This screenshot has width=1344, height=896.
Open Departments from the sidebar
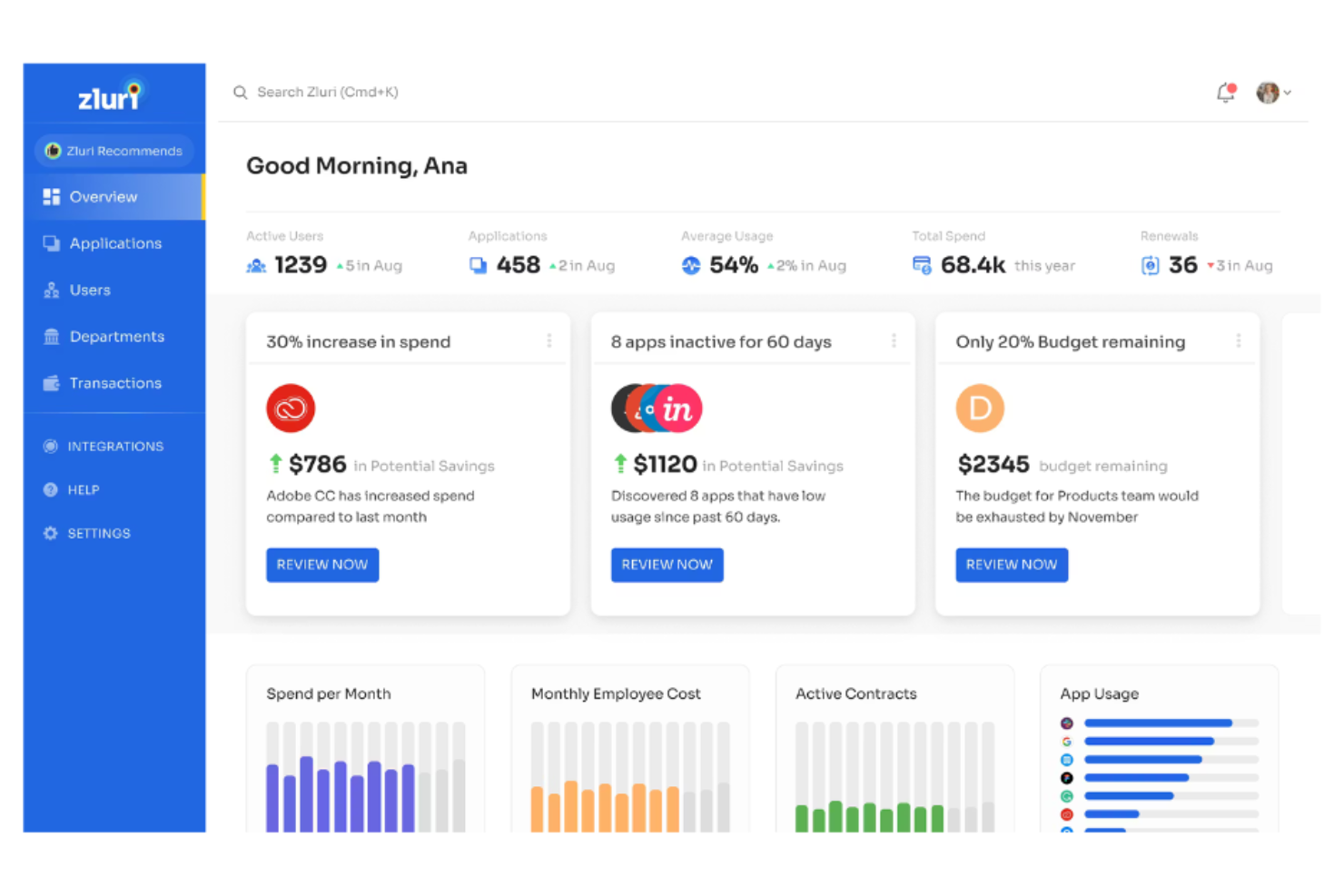coord(116,337)
